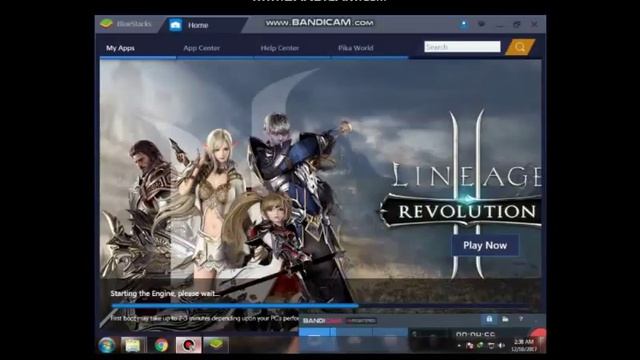Open the file explorer taskbar icon

[x=133, y=345]
